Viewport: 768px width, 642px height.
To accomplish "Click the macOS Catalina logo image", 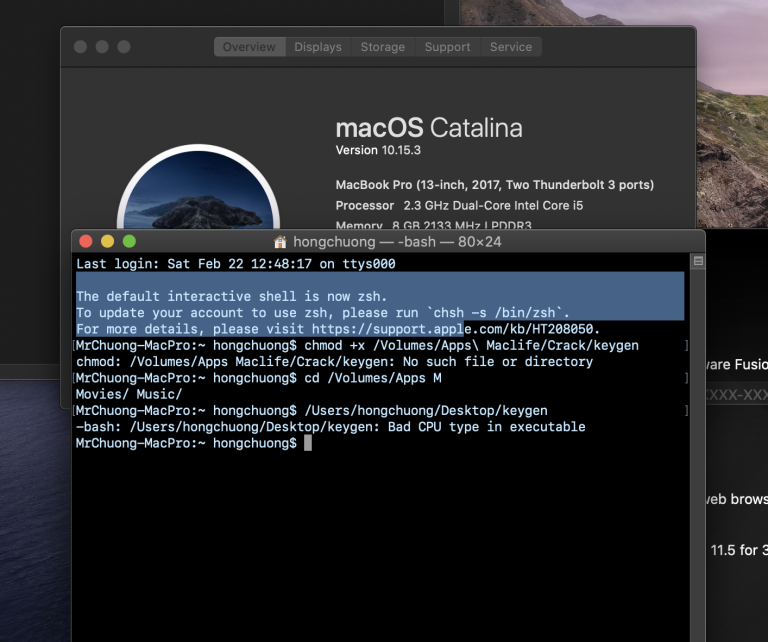I will coord(198,187).
